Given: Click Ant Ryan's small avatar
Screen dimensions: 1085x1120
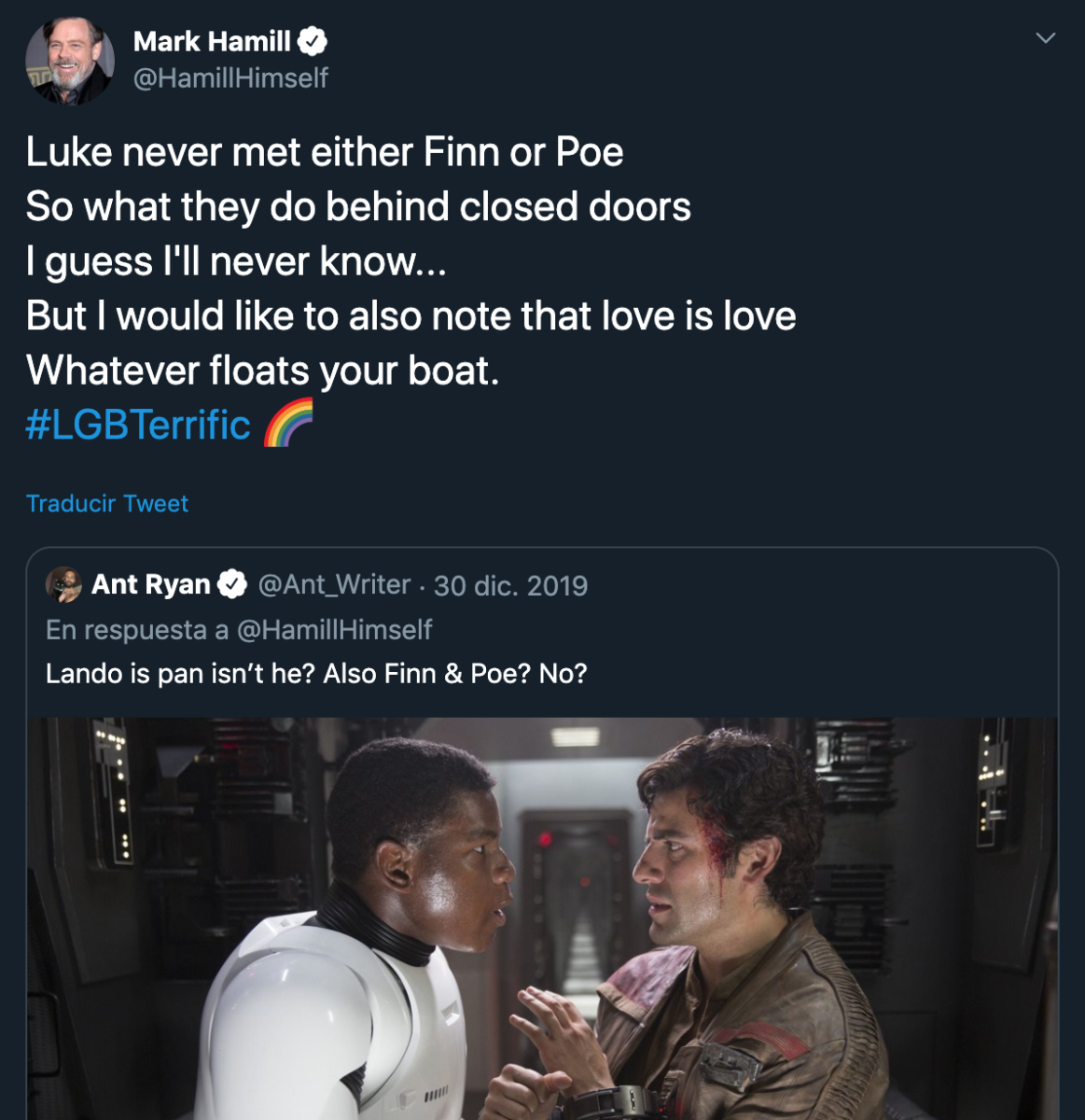Looking at the screenshot, I should [x=63, y=584].
